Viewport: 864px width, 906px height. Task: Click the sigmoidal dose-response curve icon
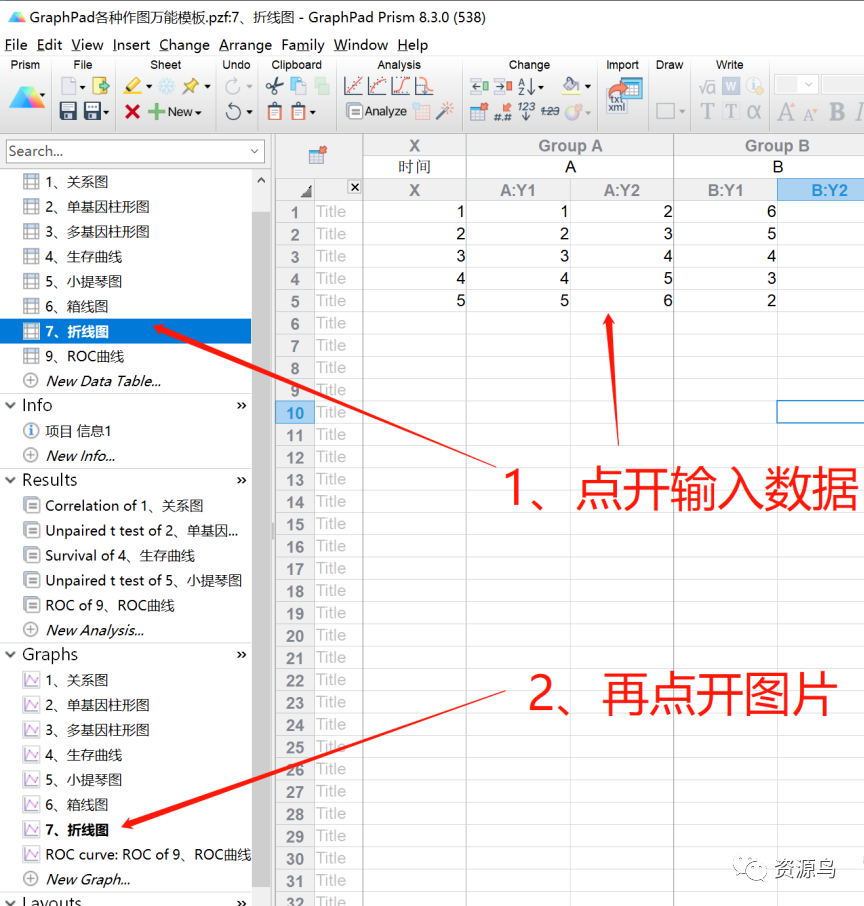[x=401, y=86]
